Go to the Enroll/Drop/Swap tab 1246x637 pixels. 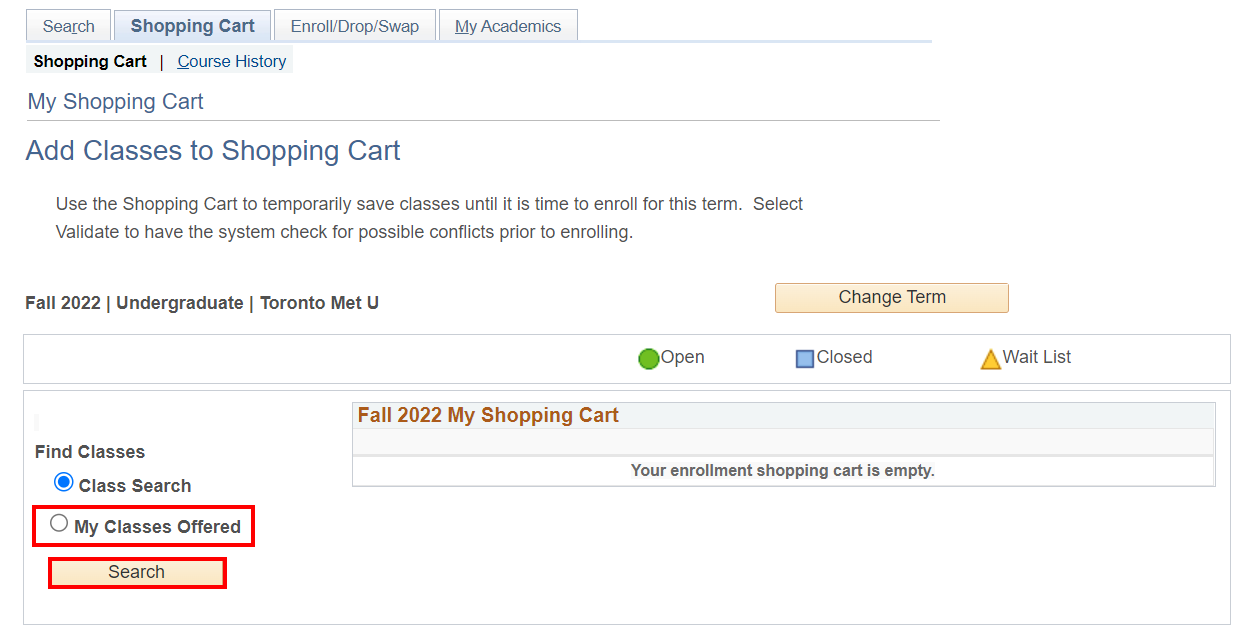click(x=355, y=26)
